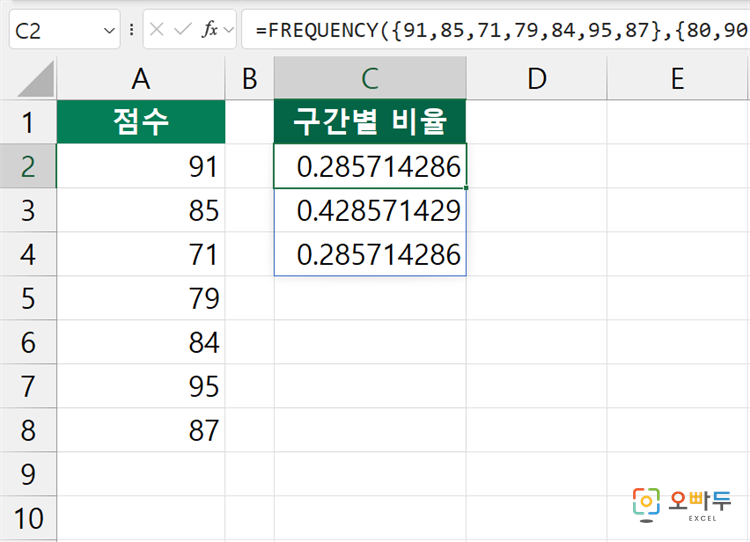Click the formula bar resize dots handle
This screenshot has height=542, width=750.
click(132, 30)
